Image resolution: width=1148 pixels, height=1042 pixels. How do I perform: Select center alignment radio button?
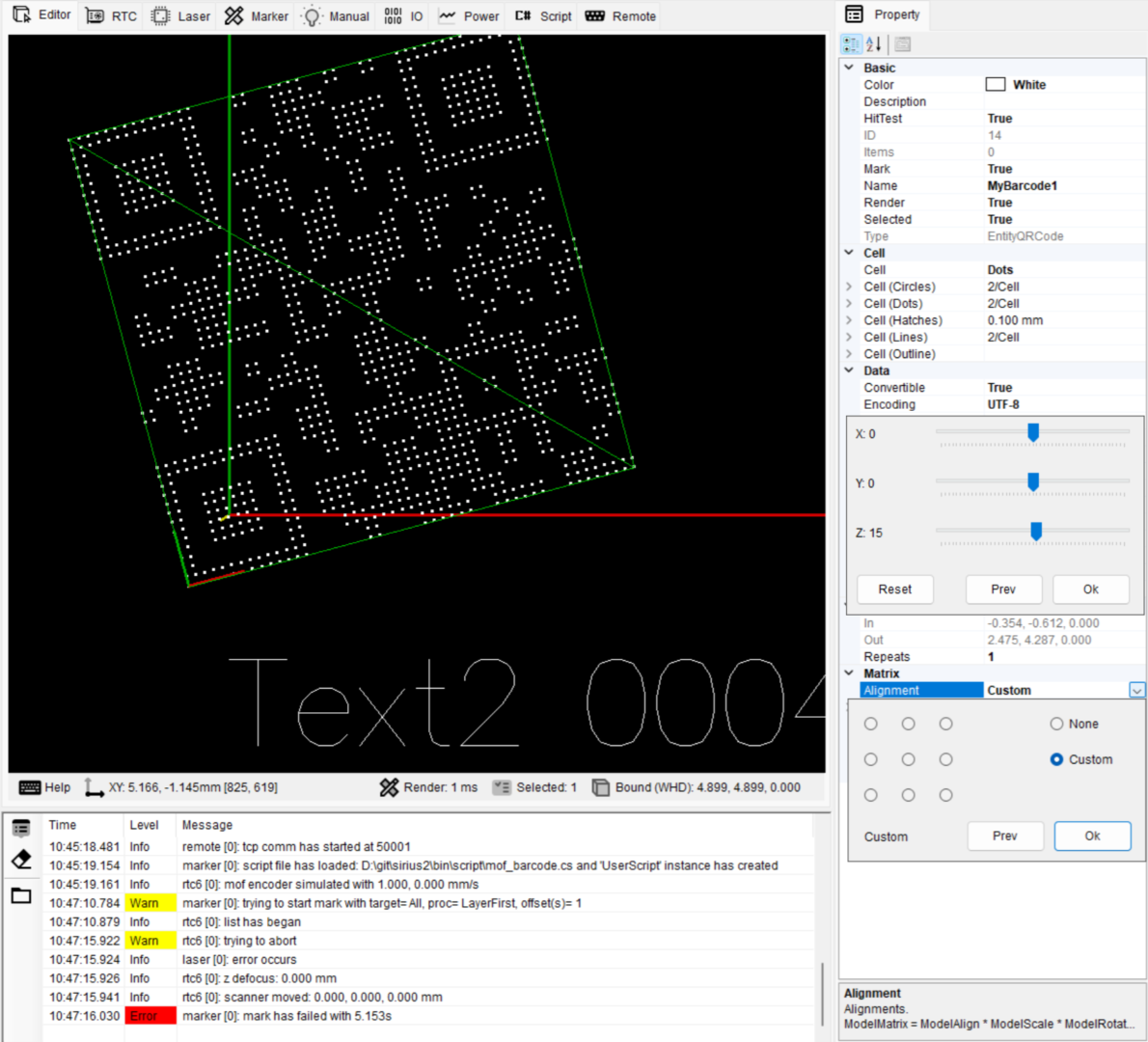pyautogui.click(x=908, y=759)
